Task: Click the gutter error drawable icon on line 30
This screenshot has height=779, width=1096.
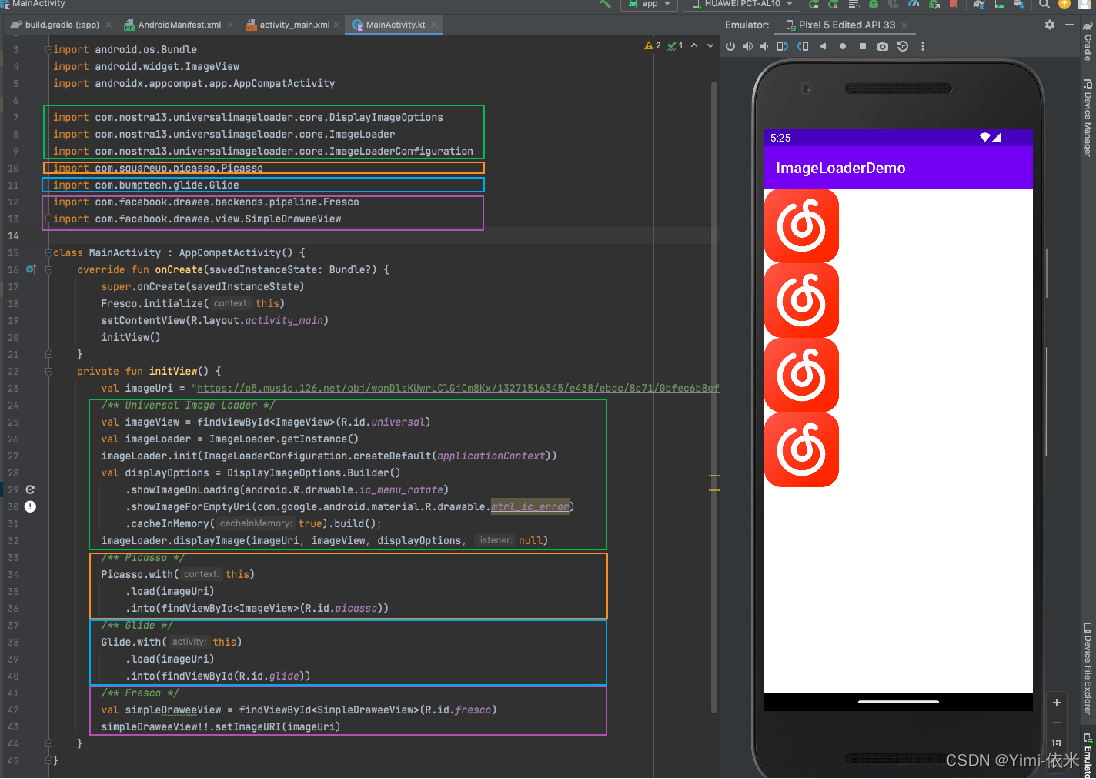Action: tap(30, 506)
